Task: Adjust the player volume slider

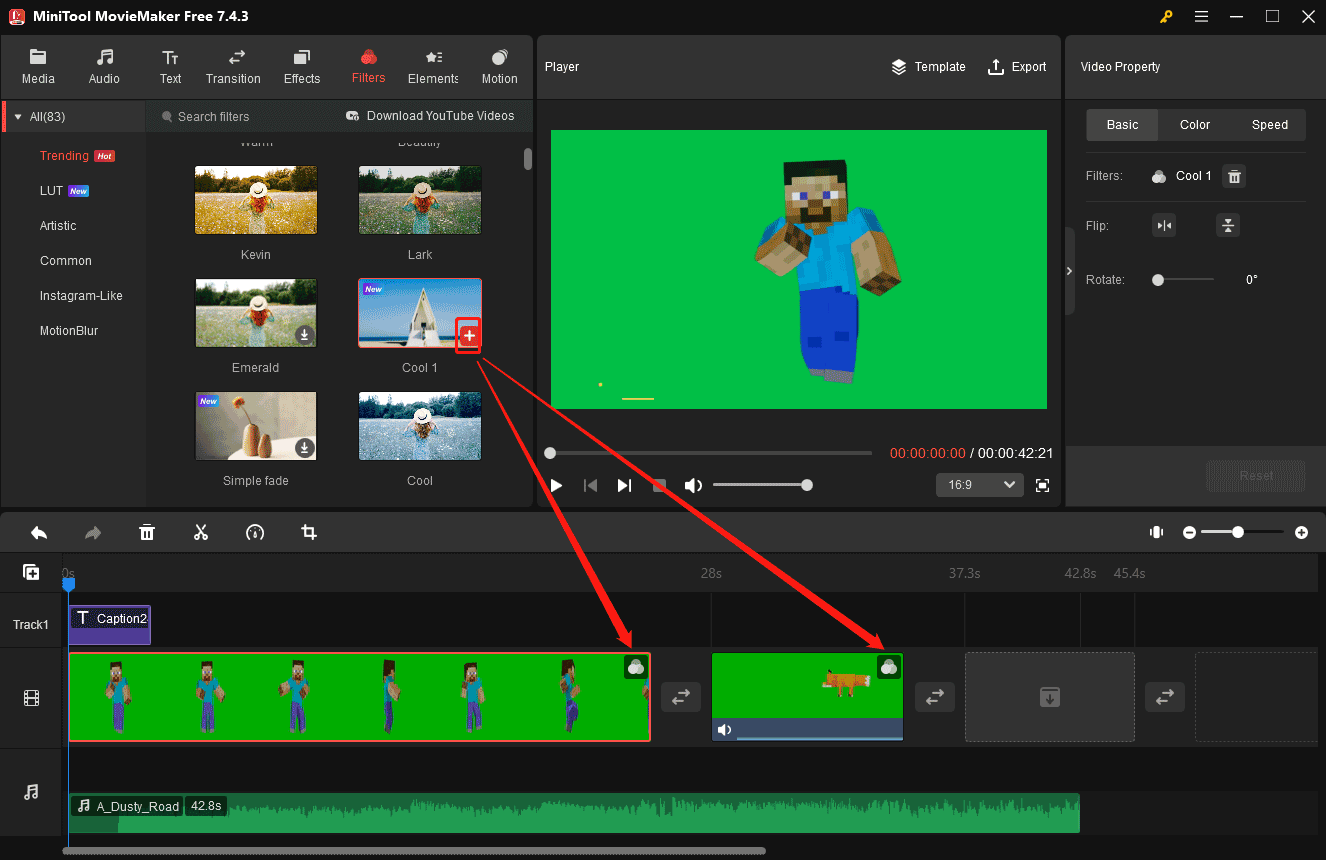Action: 762,485
